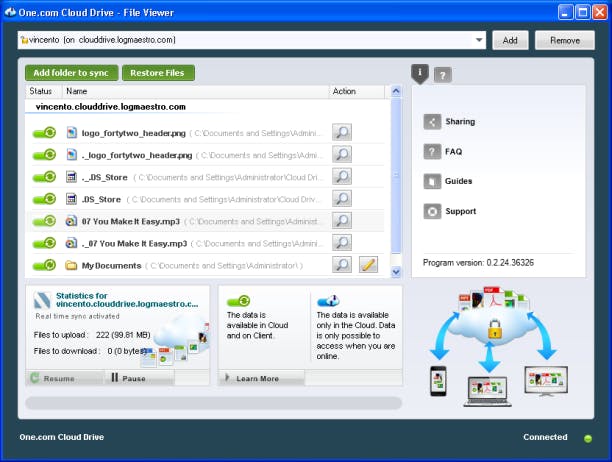Click the My Documents folder icon
This screenshot has height=462, width=612.
(x=71, y=265)
